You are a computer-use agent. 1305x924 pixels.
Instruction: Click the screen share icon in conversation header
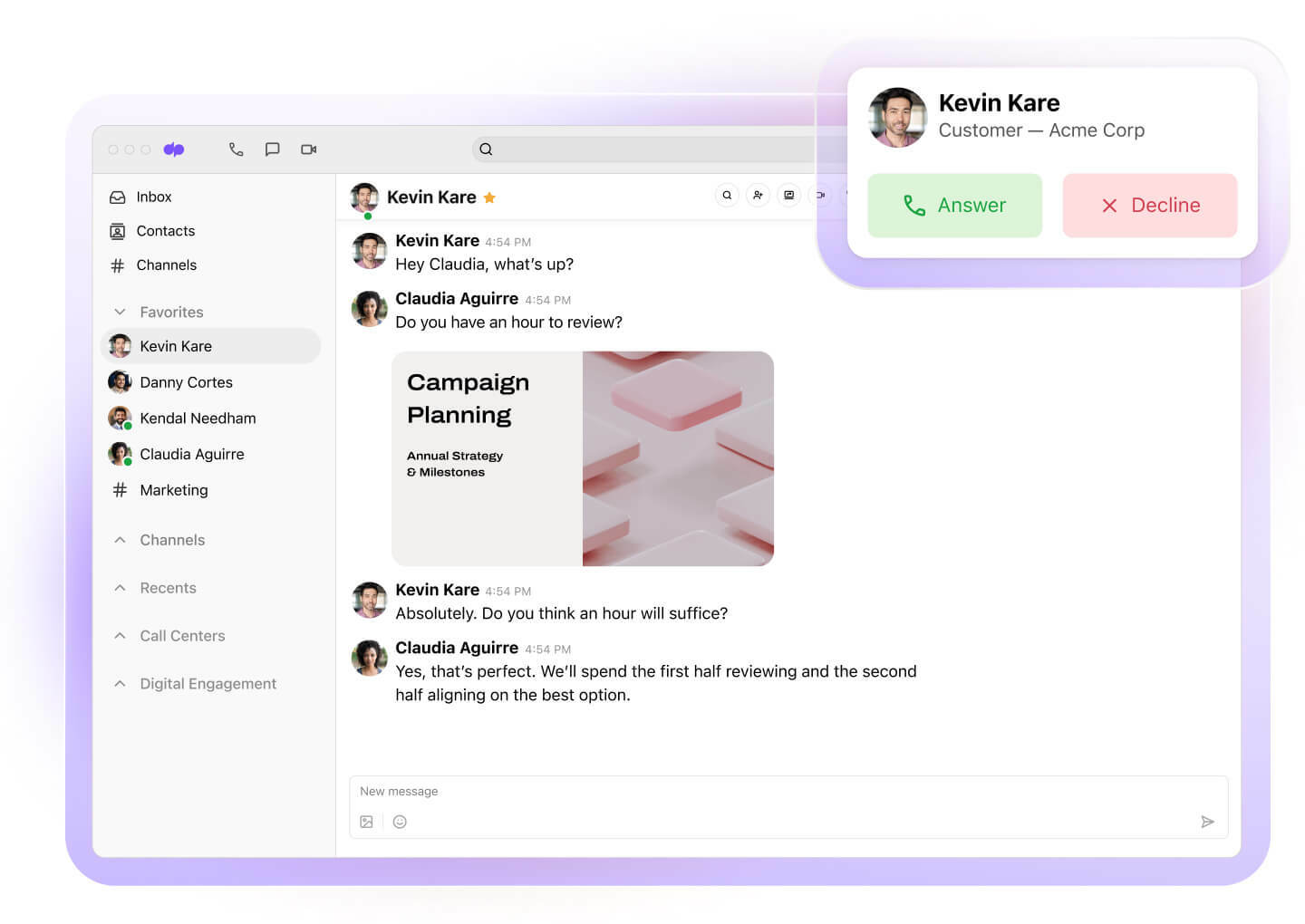tap(789, 195)
